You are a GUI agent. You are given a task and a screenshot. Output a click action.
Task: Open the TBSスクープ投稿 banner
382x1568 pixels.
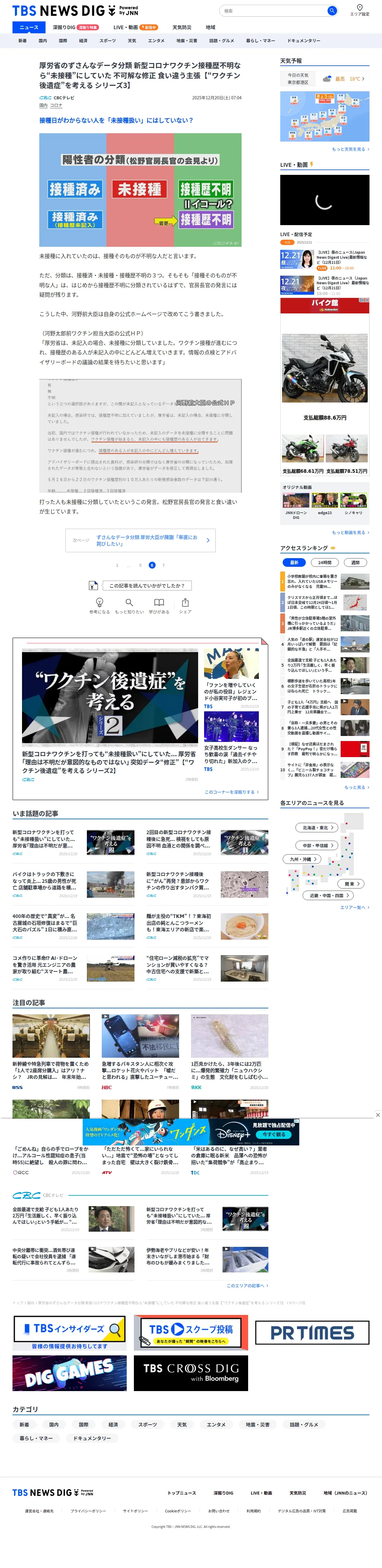(x=191, y=1333)
